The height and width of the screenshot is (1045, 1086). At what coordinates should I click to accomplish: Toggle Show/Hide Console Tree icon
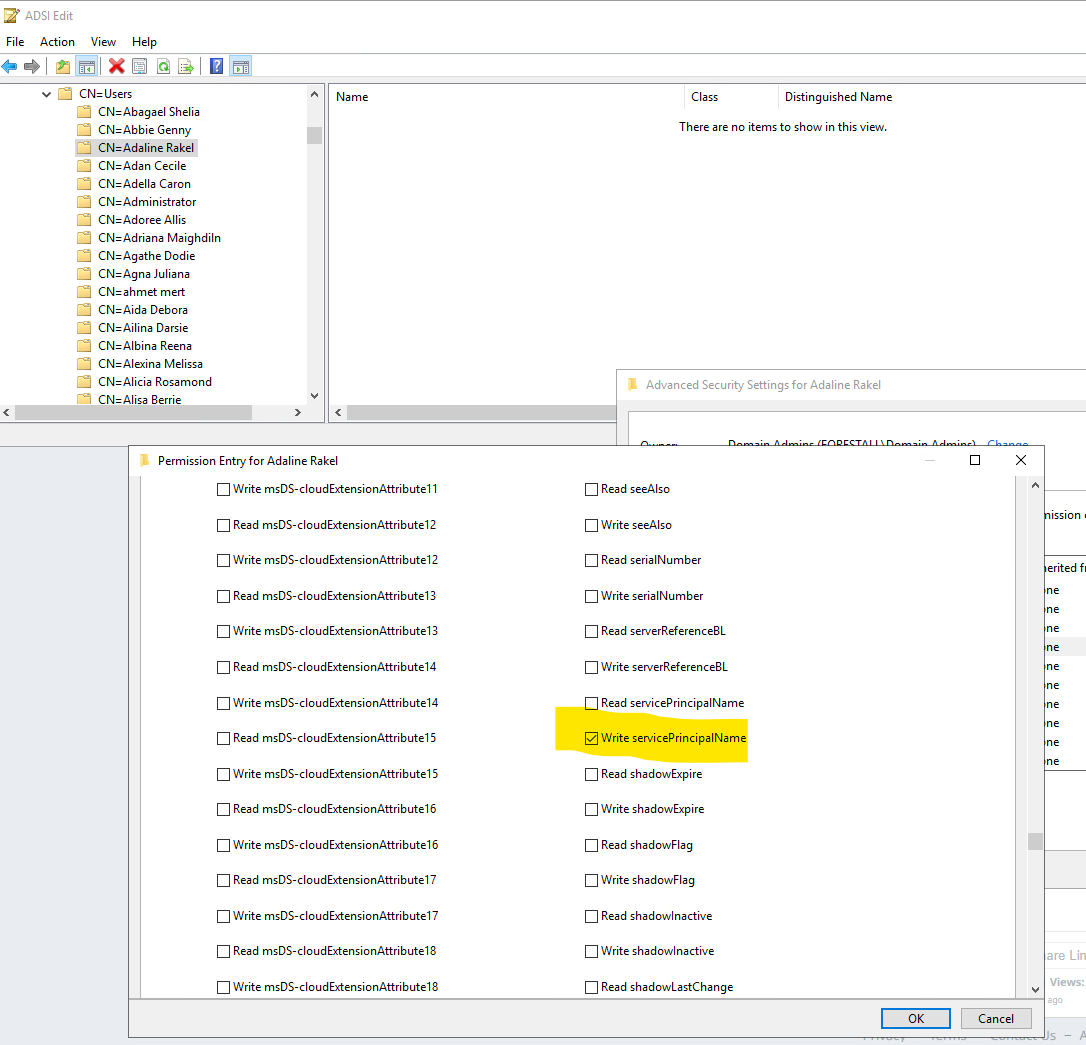[x=87, y=67]
